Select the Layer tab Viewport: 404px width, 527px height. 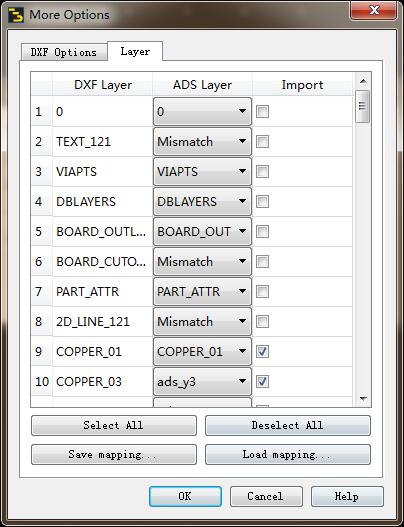[x=135, y=51]
